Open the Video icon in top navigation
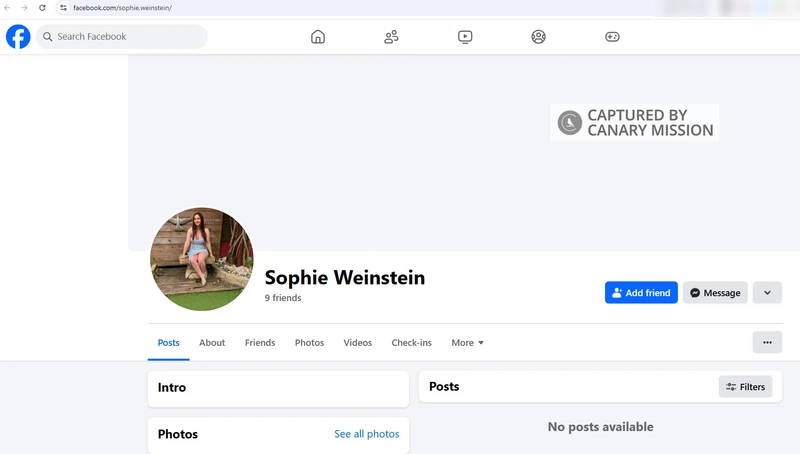This screenshot has width=800, height=454. click(x=465, y=37)
